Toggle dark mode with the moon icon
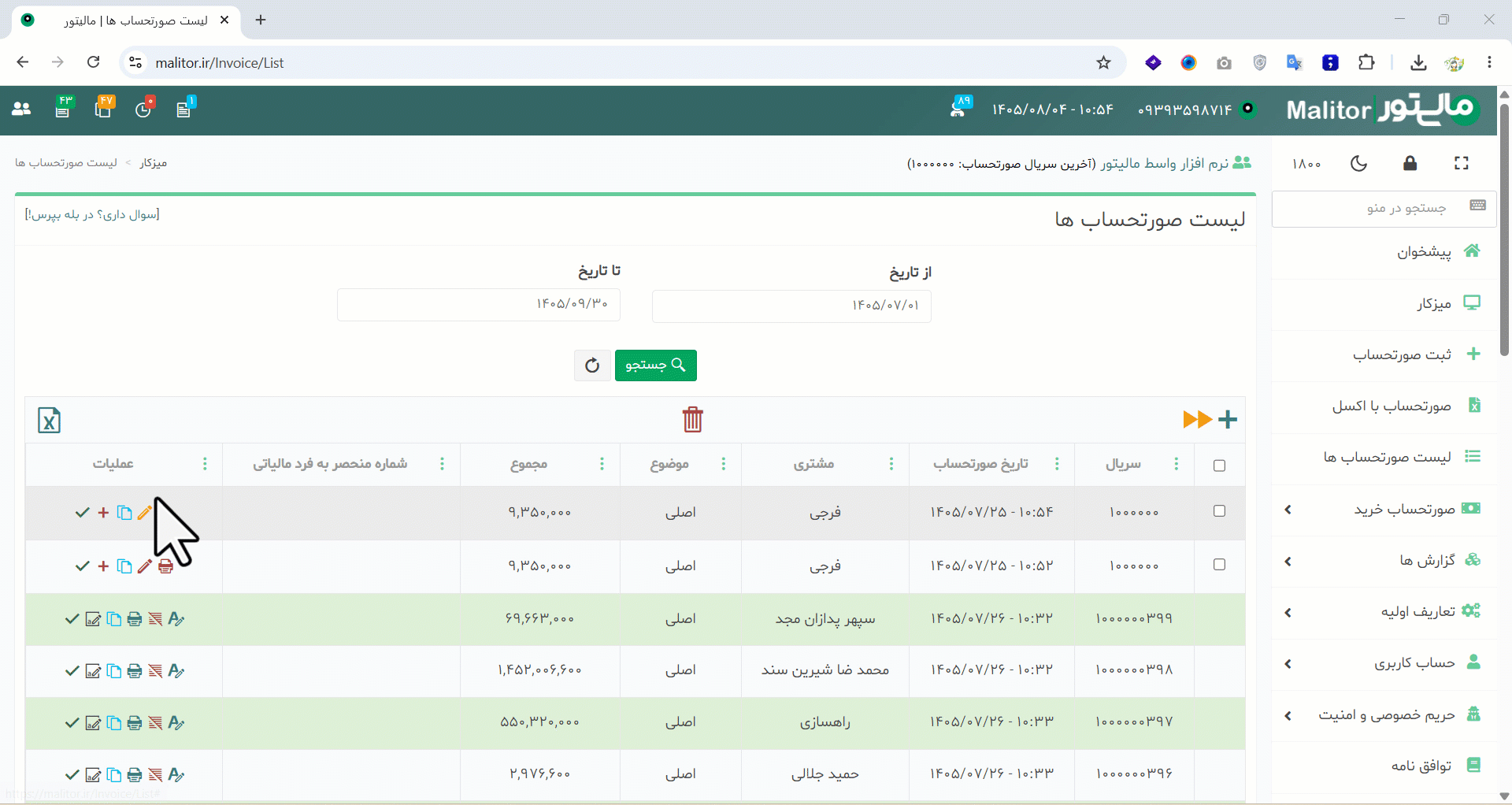 point(1358,163)
